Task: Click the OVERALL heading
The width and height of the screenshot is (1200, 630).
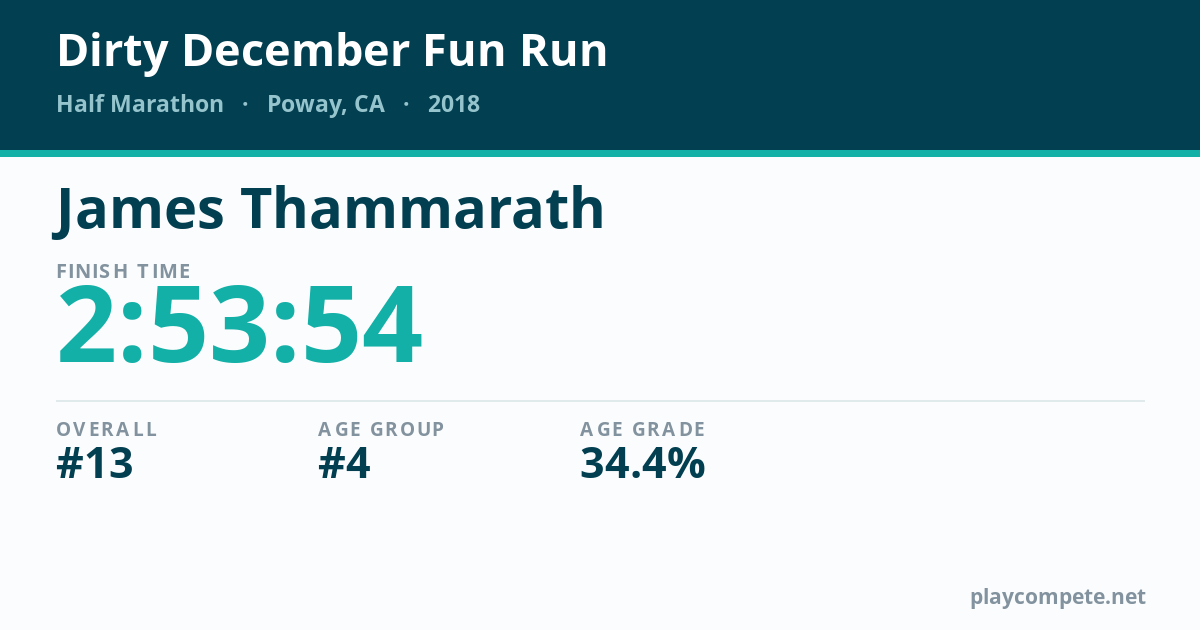Action: (x=107, y=429)
